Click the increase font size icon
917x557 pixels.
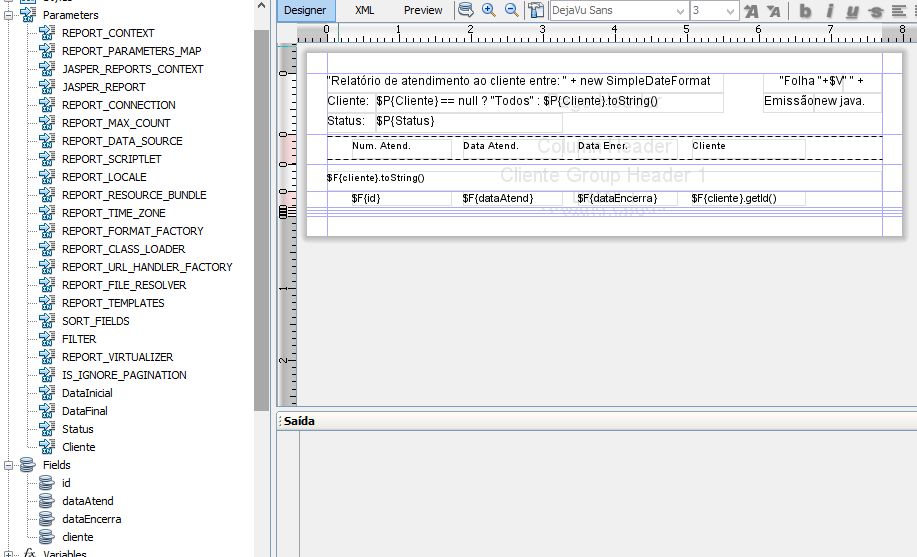pos(751,11)
